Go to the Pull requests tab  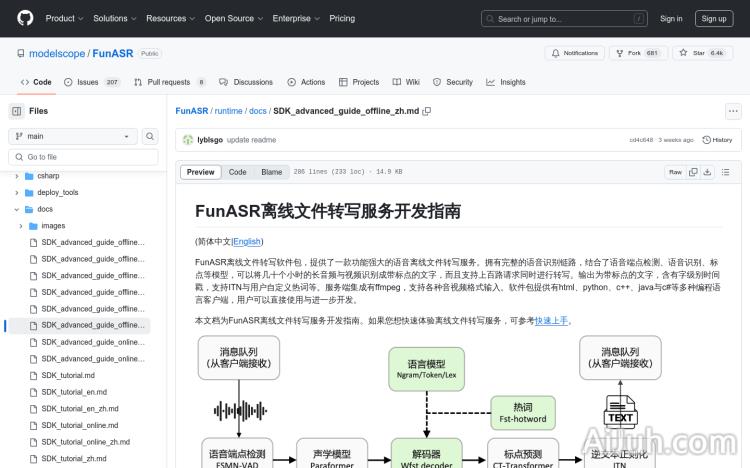point(168,82)
